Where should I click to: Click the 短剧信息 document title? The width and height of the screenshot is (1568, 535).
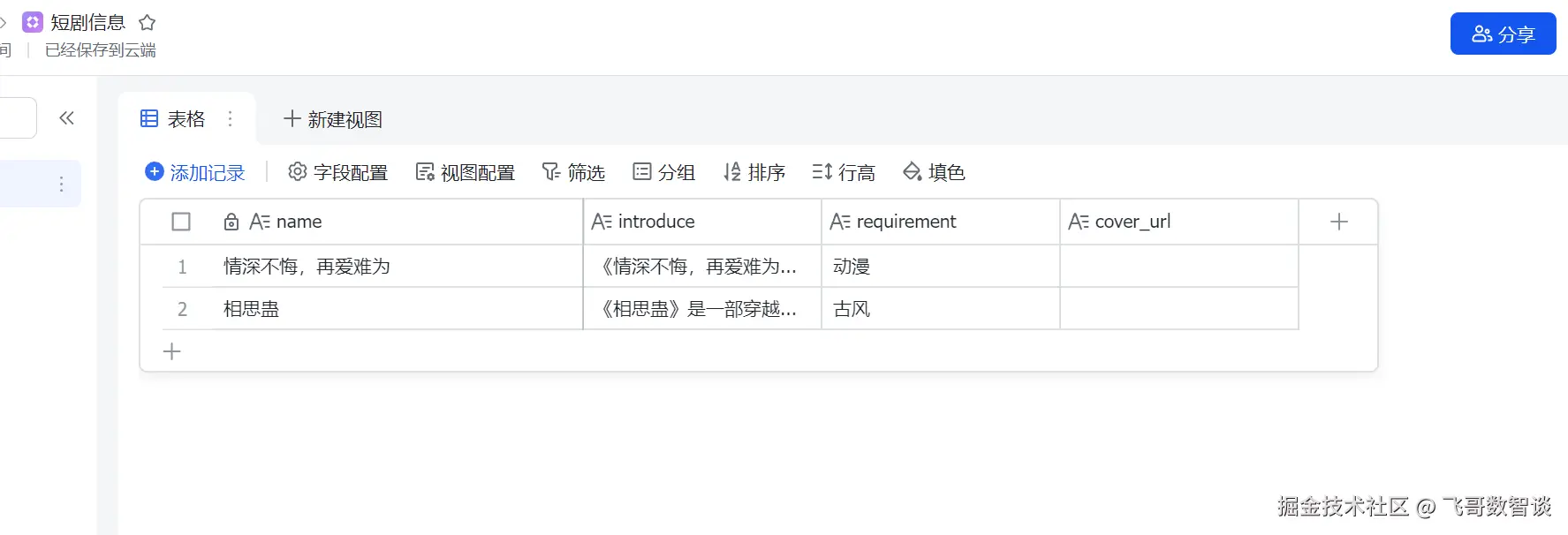pyautogui.click(x=88, y=22)
